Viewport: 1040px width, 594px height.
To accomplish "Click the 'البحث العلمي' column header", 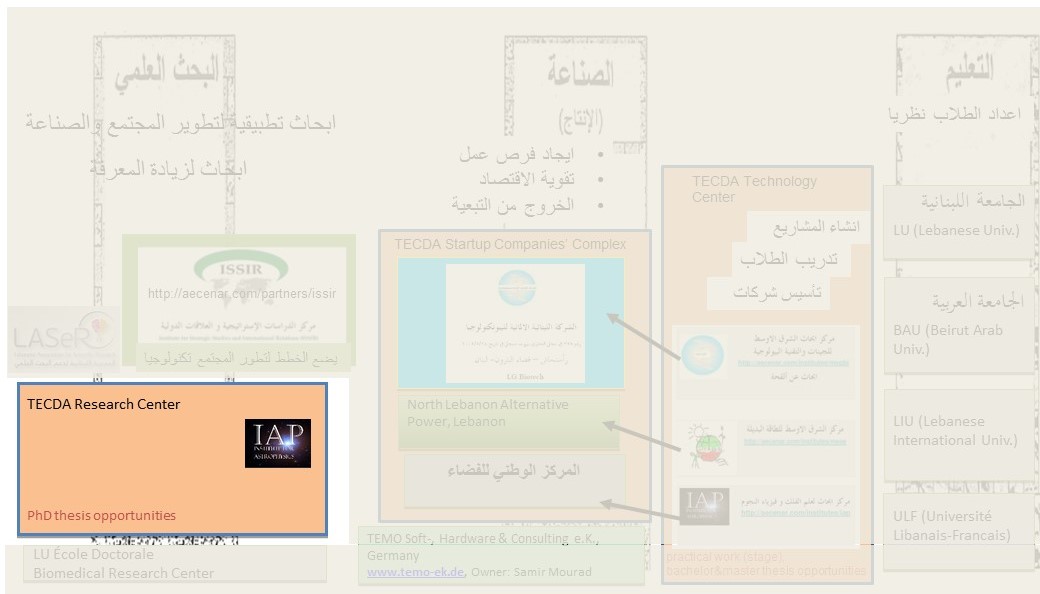I will (x=166, y=73).
